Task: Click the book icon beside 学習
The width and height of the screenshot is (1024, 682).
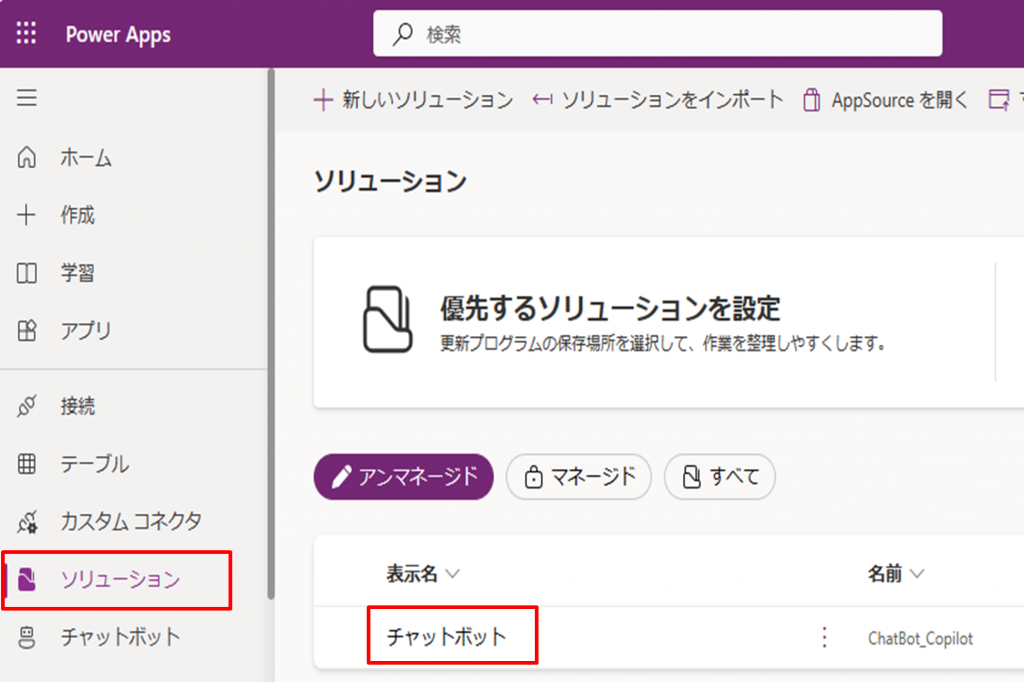Action: point(27,272)
